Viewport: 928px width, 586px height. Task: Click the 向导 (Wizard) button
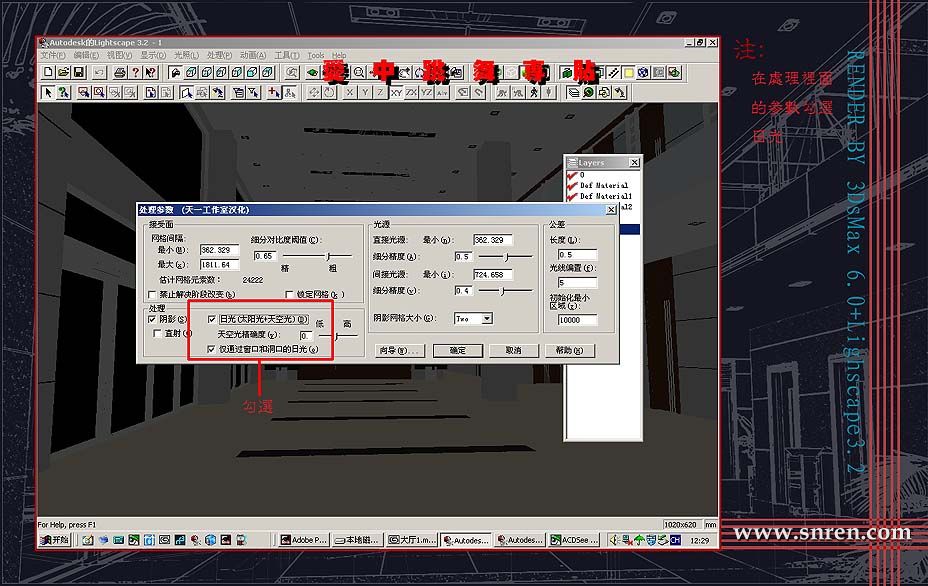point(399,350)
